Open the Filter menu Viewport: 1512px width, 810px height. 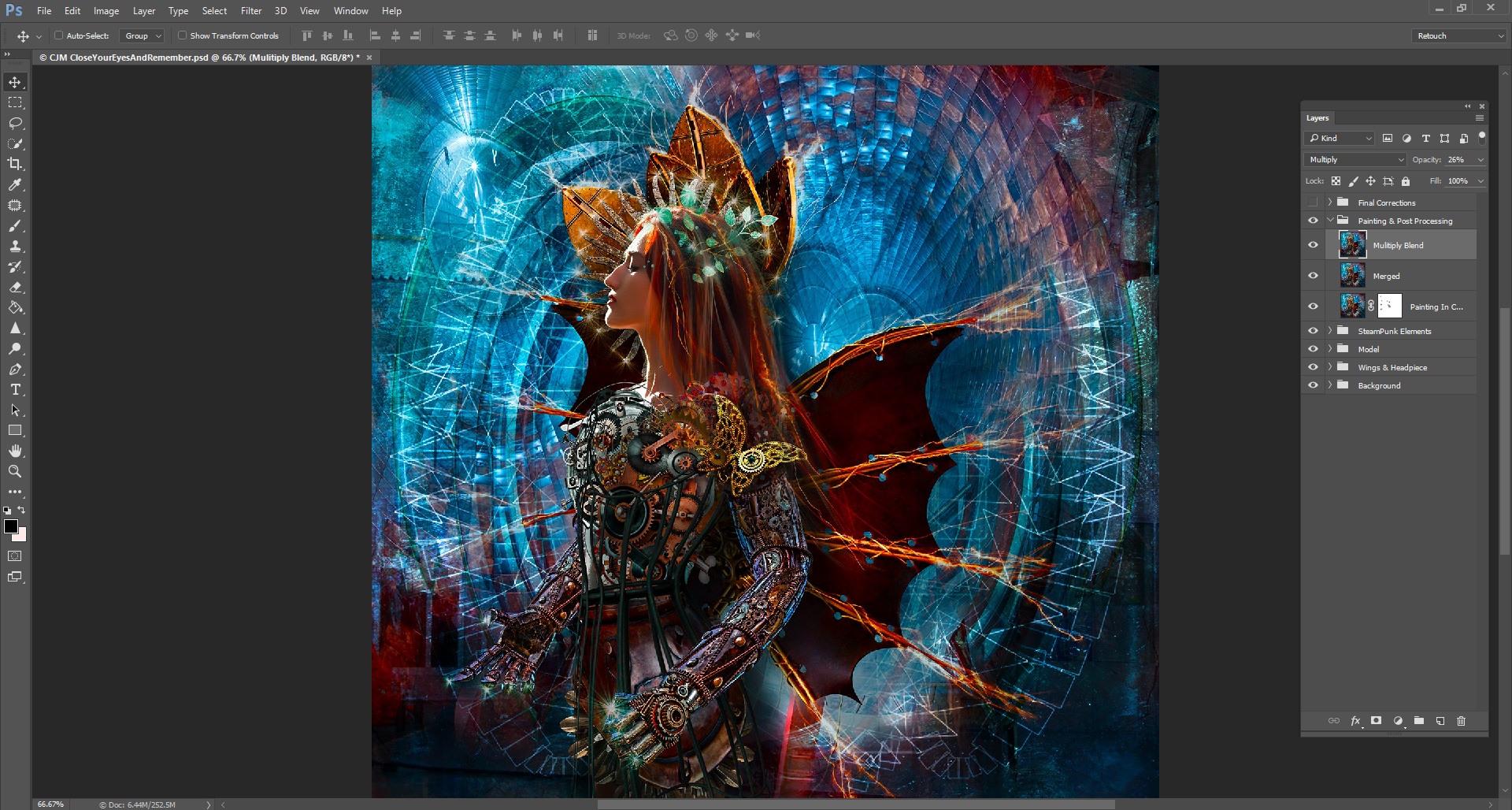point(251,11)
